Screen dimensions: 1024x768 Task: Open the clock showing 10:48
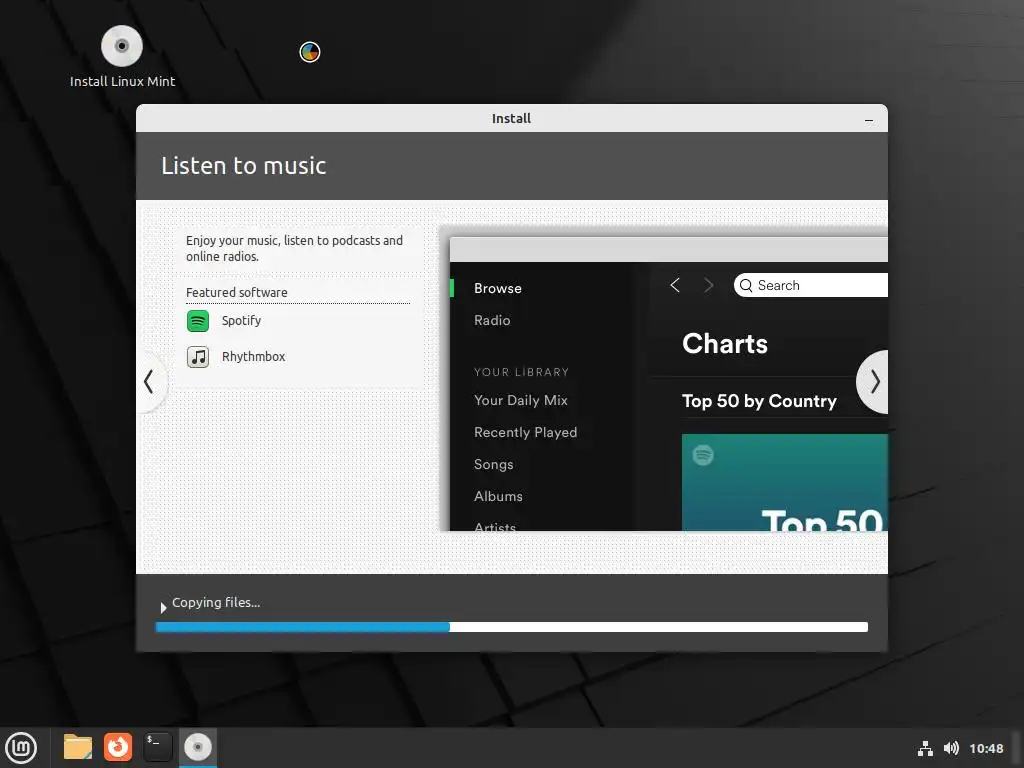click(986, 748)
